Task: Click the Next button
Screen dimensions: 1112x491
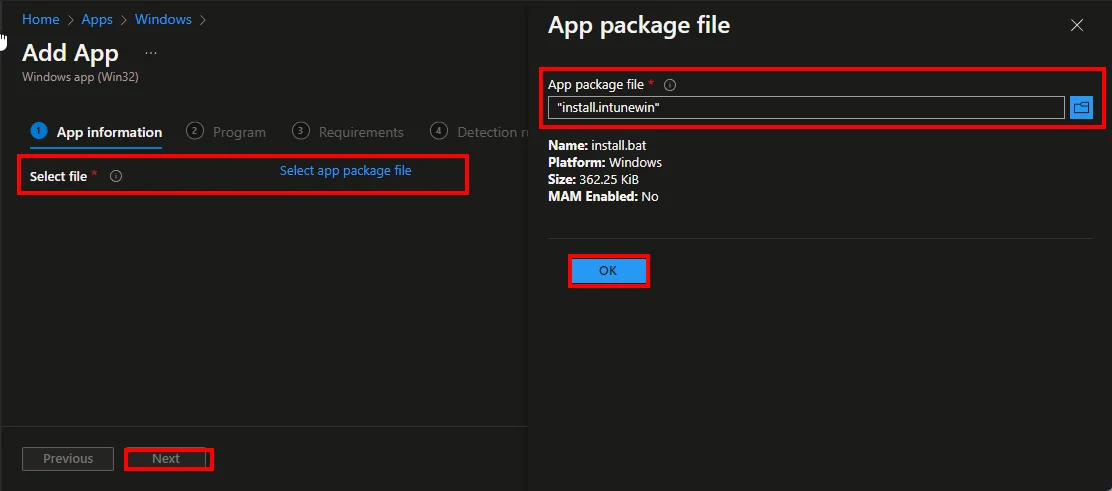Action: point(166,459)
